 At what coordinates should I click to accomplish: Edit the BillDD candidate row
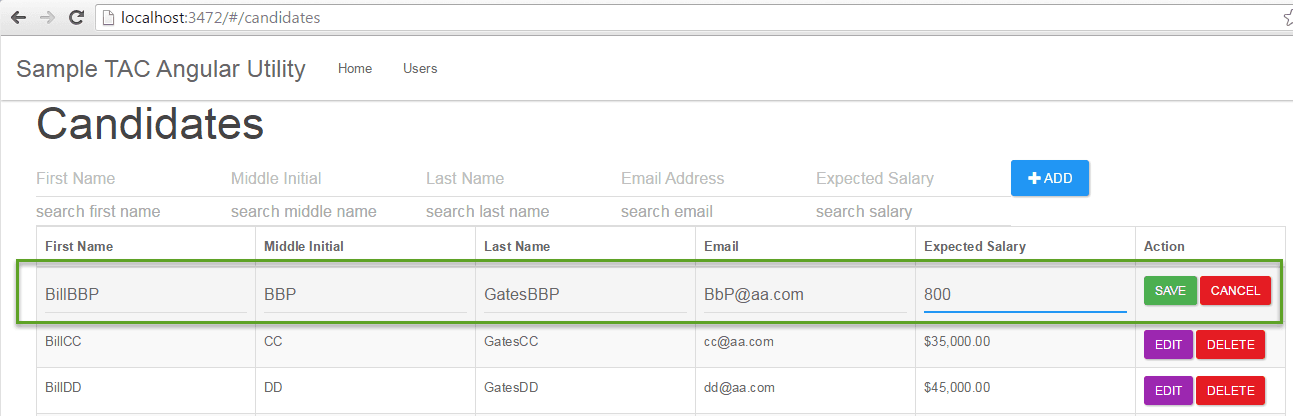pyautogui.click(x=1168, y=390)
